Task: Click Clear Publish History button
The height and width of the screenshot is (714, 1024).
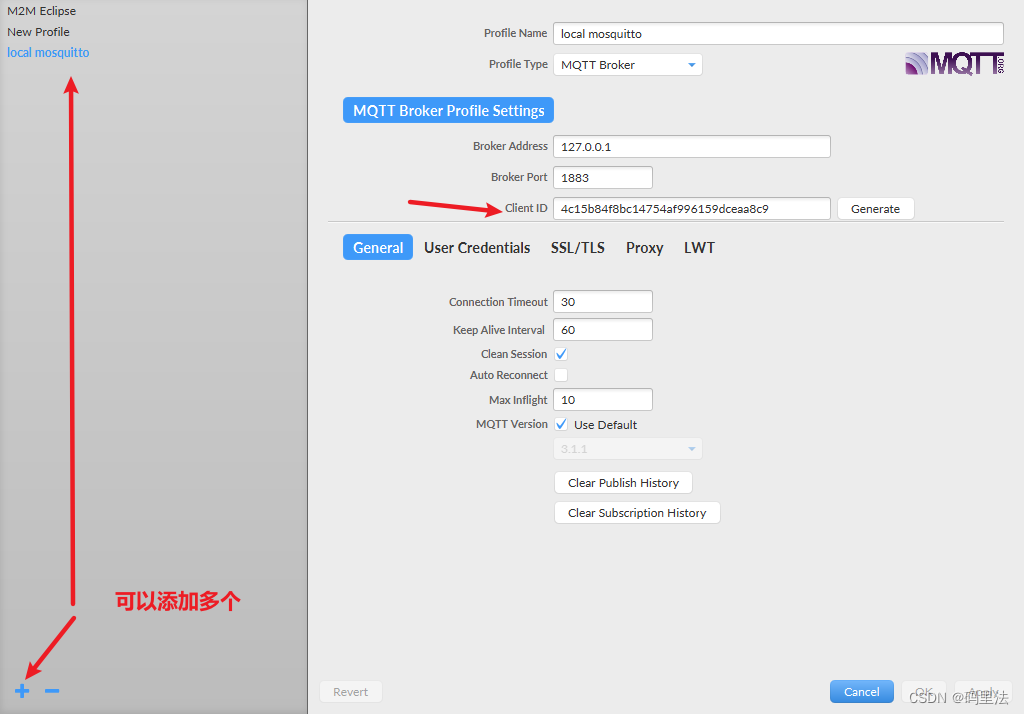Action: click(623, 483)
